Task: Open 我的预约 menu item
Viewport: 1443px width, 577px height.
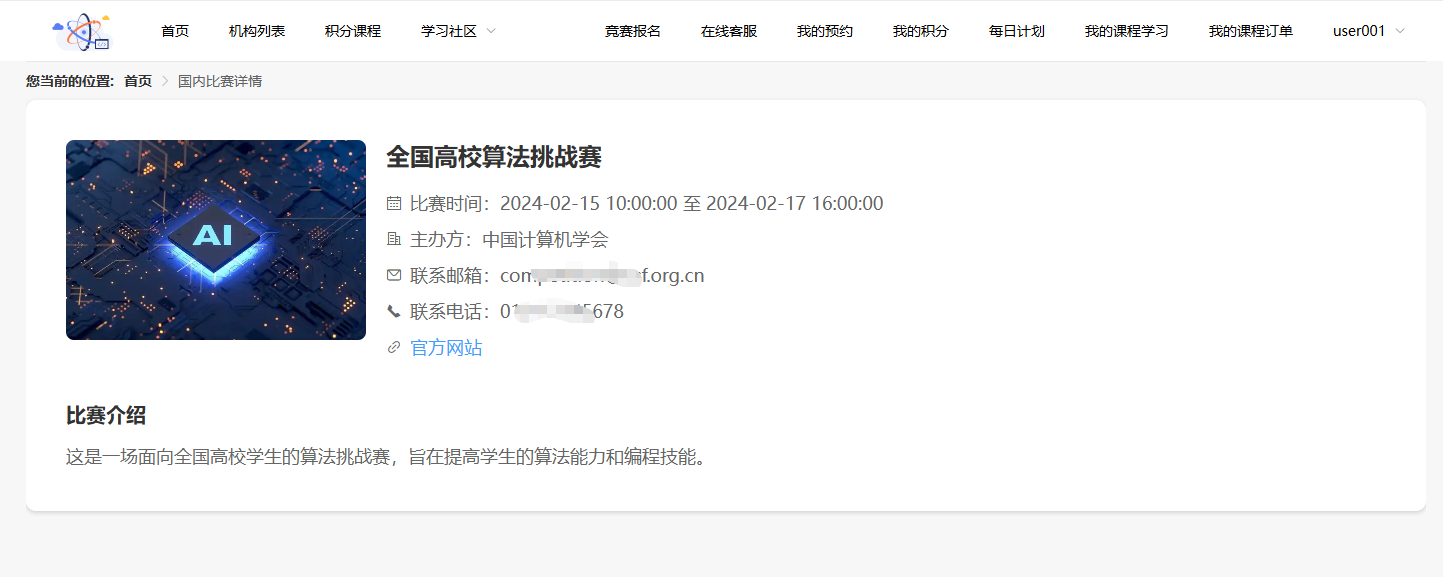Action: point(825,31)
